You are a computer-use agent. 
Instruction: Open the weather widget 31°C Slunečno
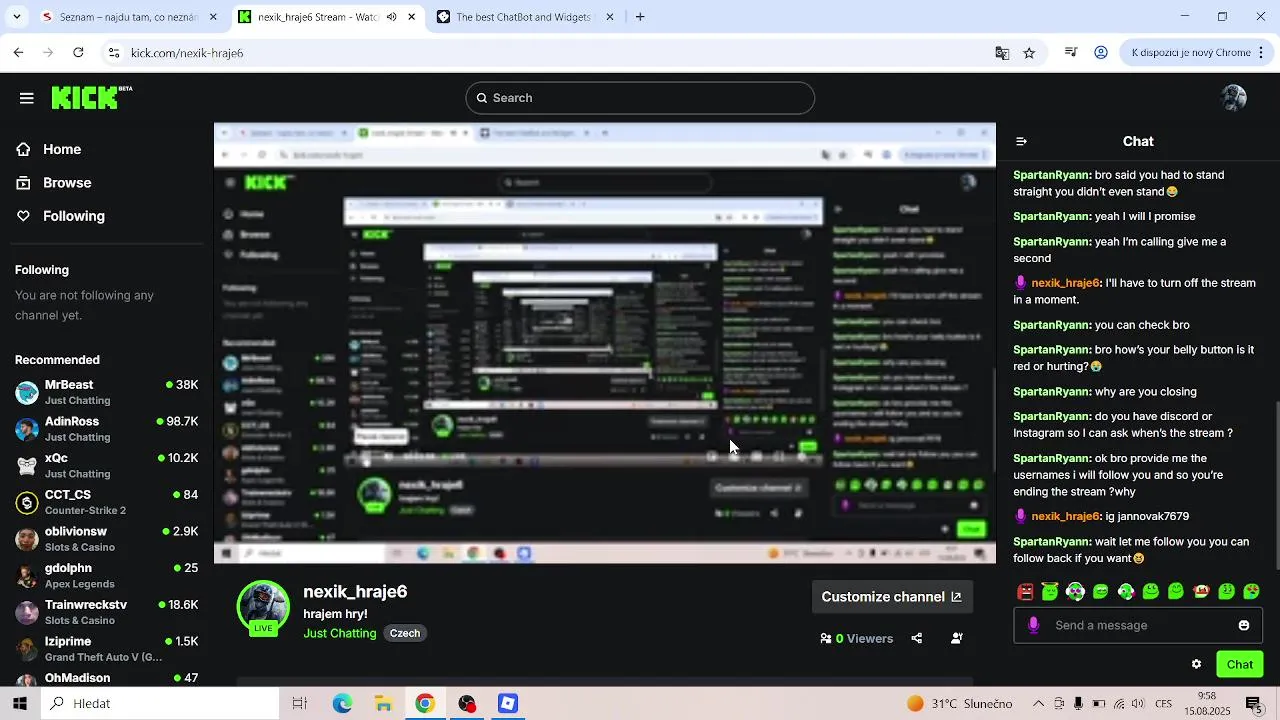960,704
